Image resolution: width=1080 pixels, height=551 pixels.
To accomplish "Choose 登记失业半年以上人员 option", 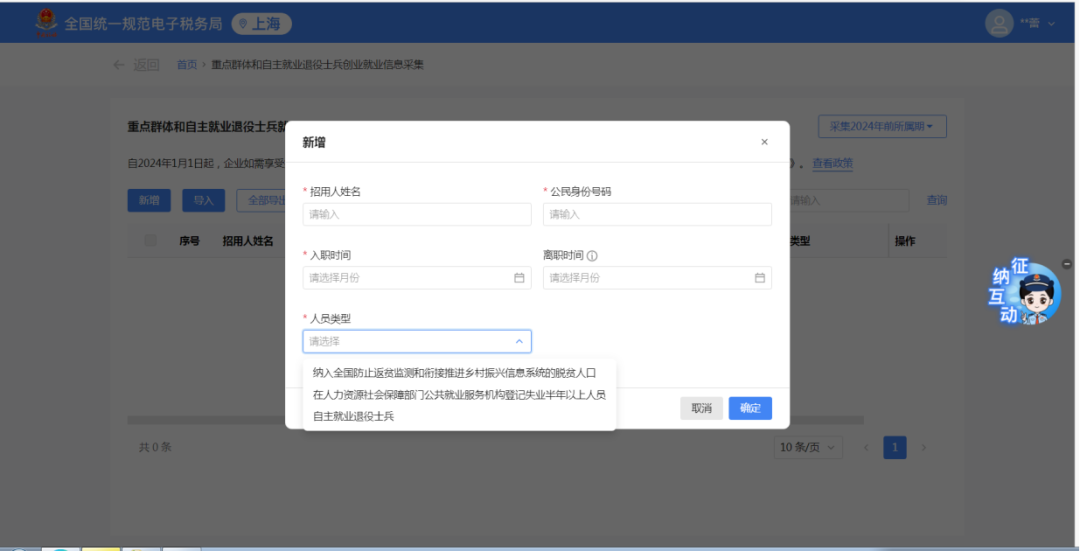I will (458, 394).
